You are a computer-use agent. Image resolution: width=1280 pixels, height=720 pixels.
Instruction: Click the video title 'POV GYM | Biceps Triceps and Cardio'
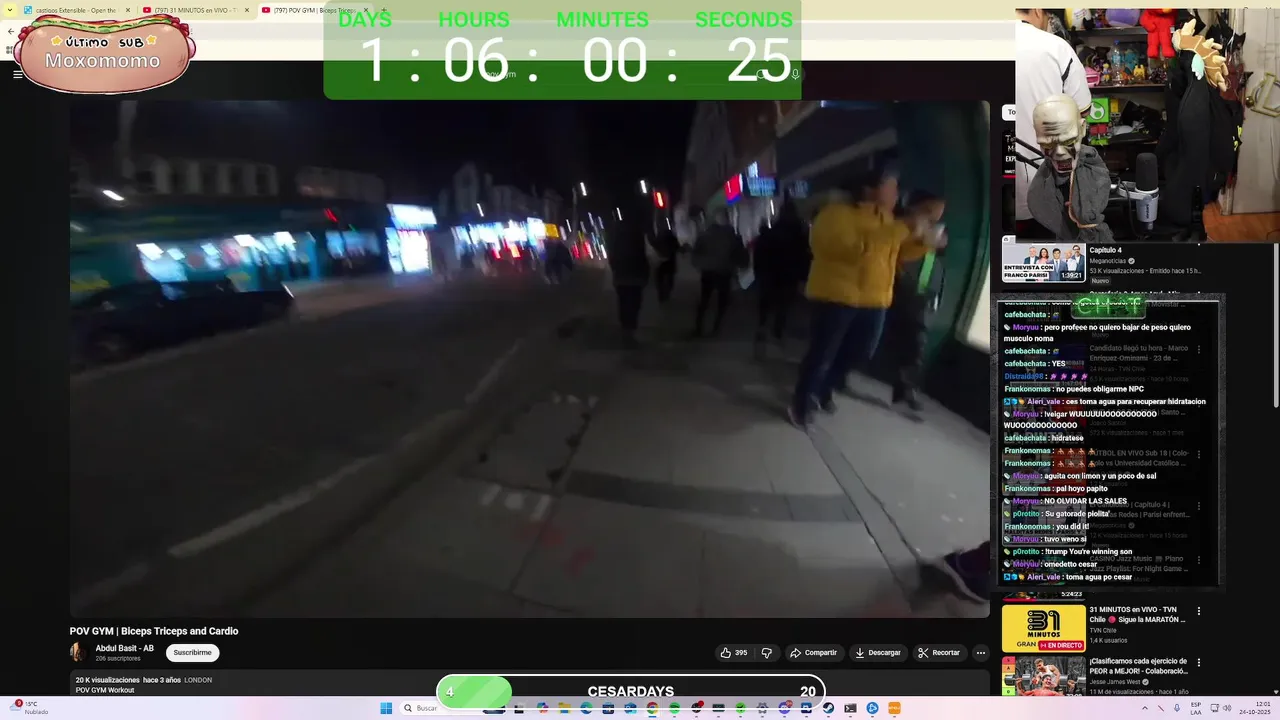click(x=154, y=631)
